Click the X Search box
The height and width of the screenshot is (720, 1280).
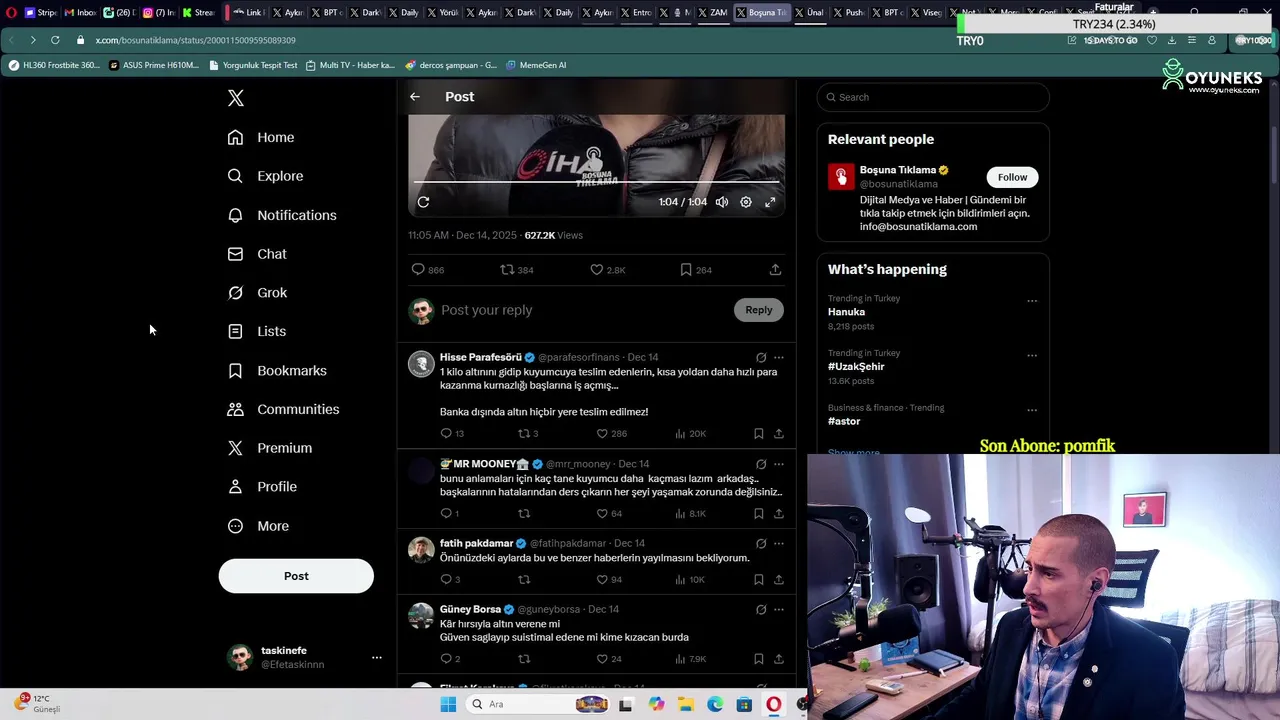933,97
